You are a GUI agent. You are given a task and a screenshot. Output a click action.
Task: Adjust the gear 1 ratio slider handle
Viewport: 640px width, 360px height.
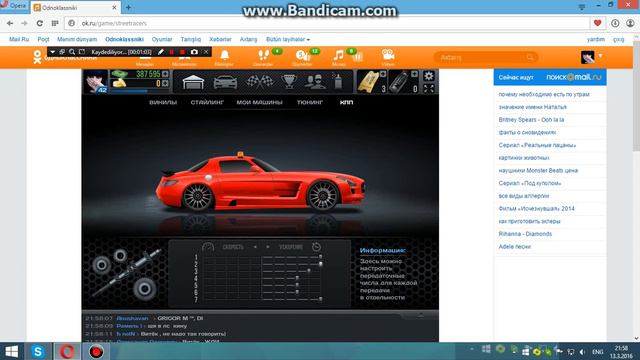(320, 257)
